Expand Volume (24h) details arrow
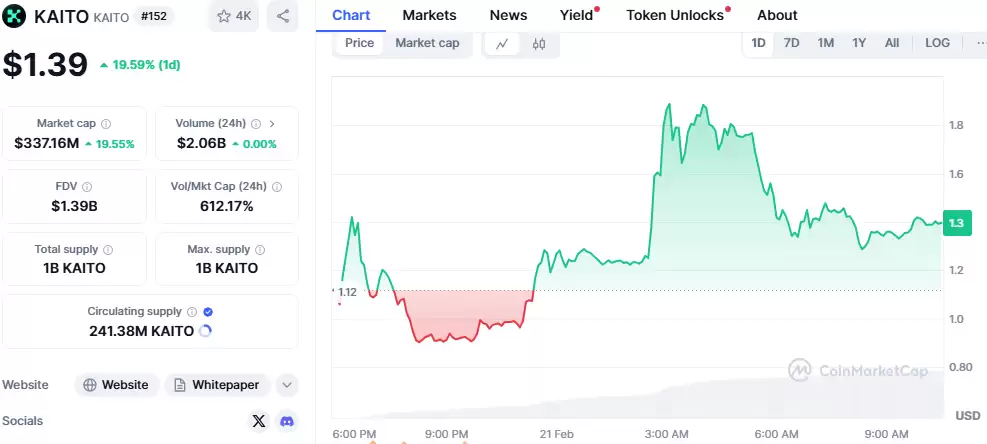The image size is (987, 444). [x=273, y=123]
